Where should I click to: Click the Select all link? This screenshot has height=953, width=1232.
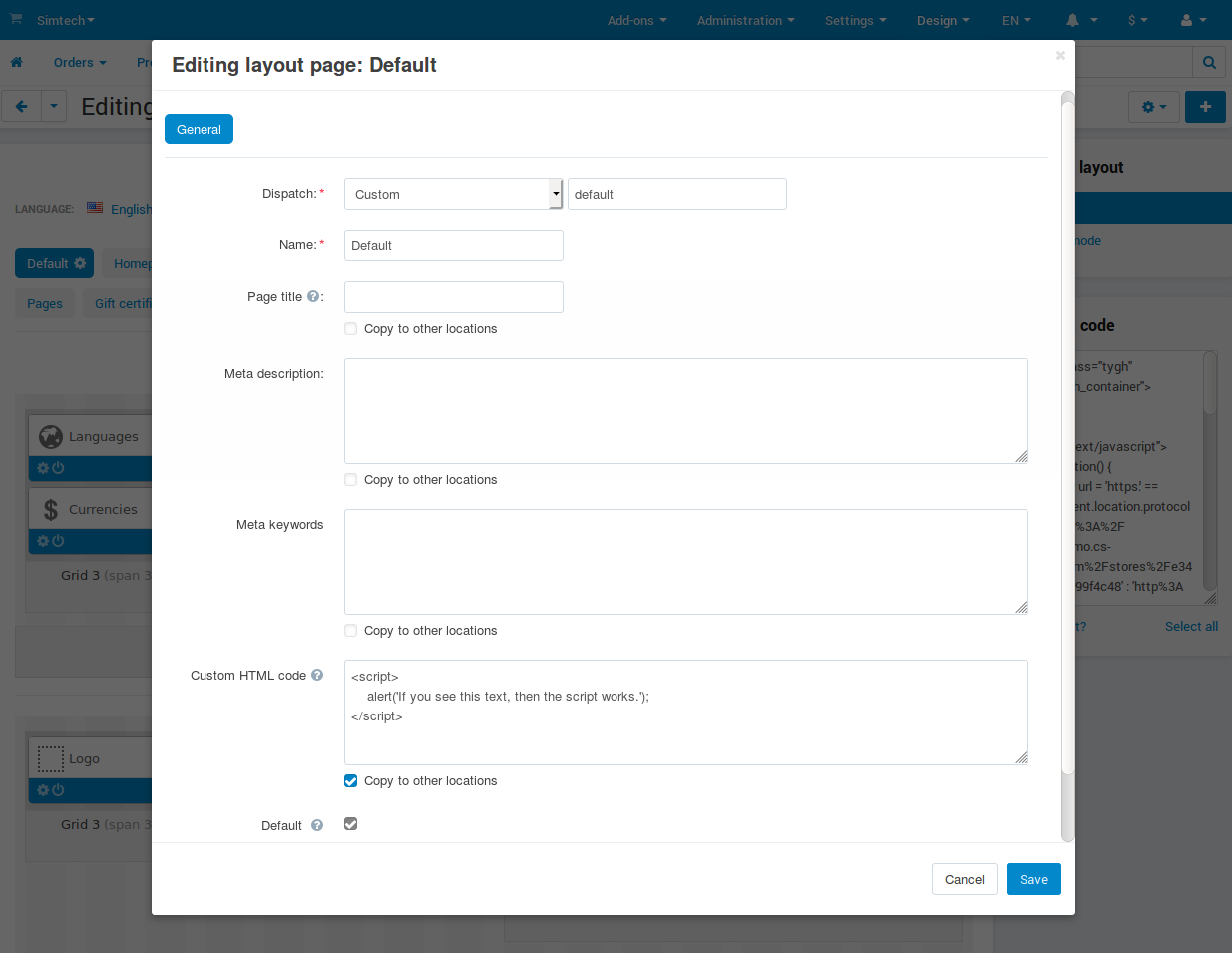1192,627
